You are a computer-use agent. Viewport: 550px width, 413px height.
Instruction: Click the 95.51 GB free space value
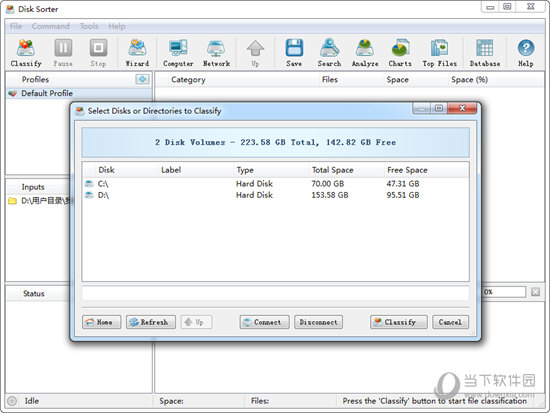(x=403, y=195)
